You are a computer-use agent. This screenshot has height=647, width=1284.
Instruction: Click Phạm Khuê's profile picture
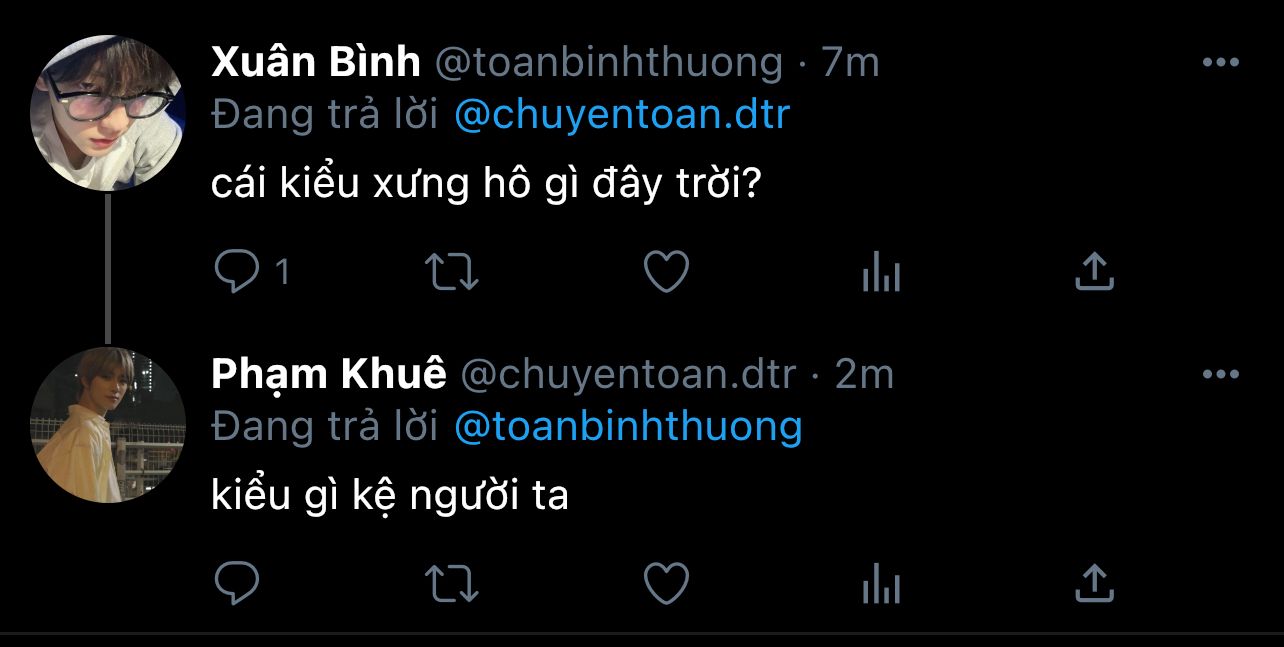(x=108, y=425)
